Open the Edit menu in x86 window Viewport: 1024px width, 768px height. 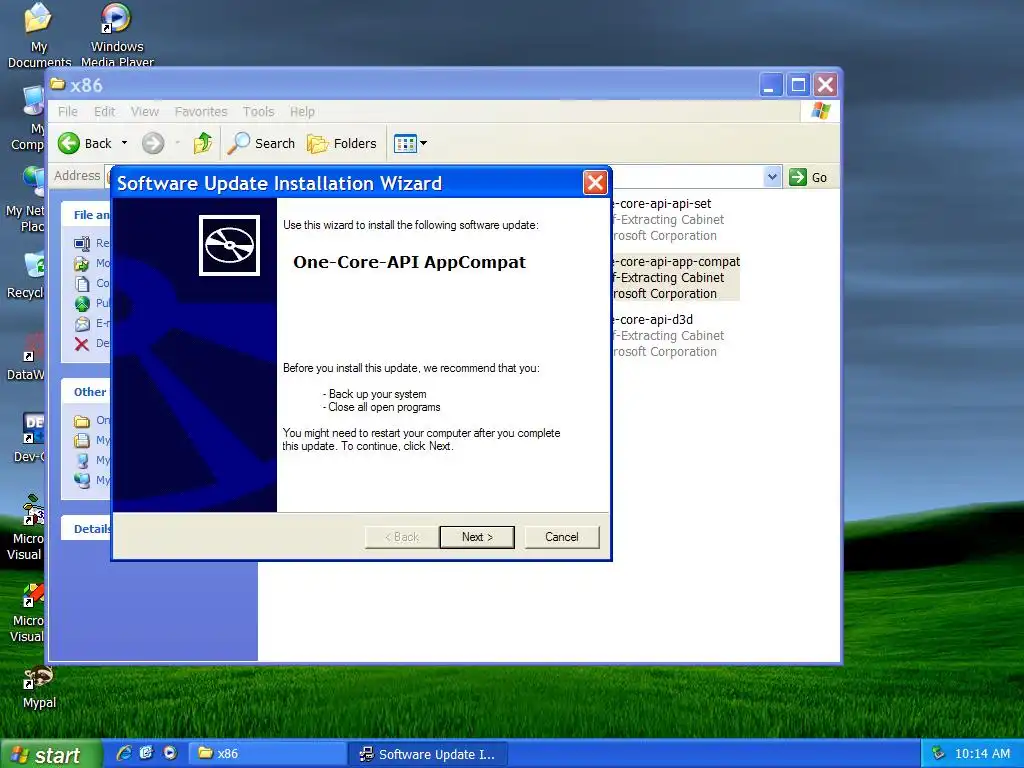104,112
